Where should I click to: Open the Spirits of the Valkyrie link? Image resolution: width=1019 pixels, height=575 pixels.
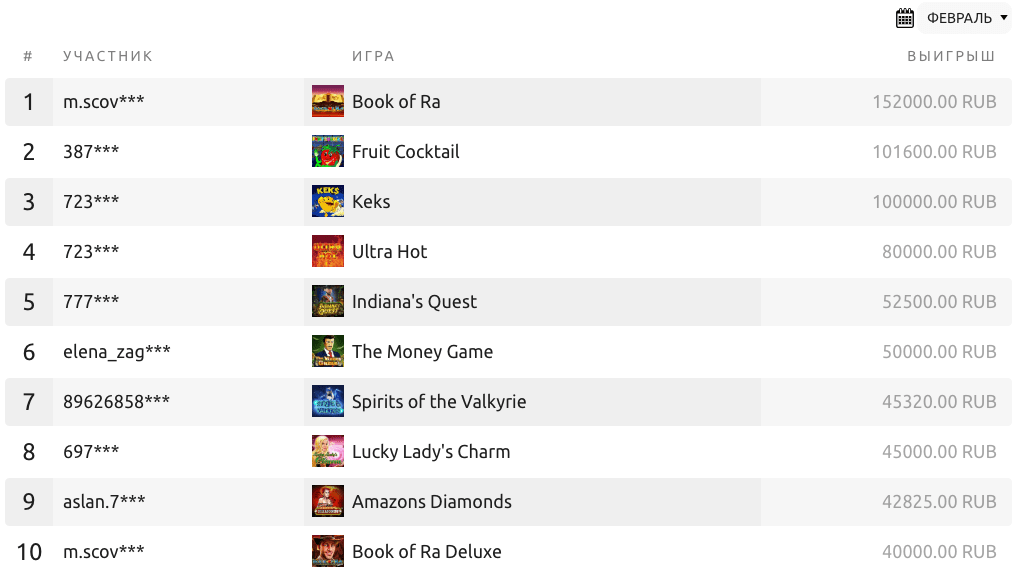(x=438, y=402)
